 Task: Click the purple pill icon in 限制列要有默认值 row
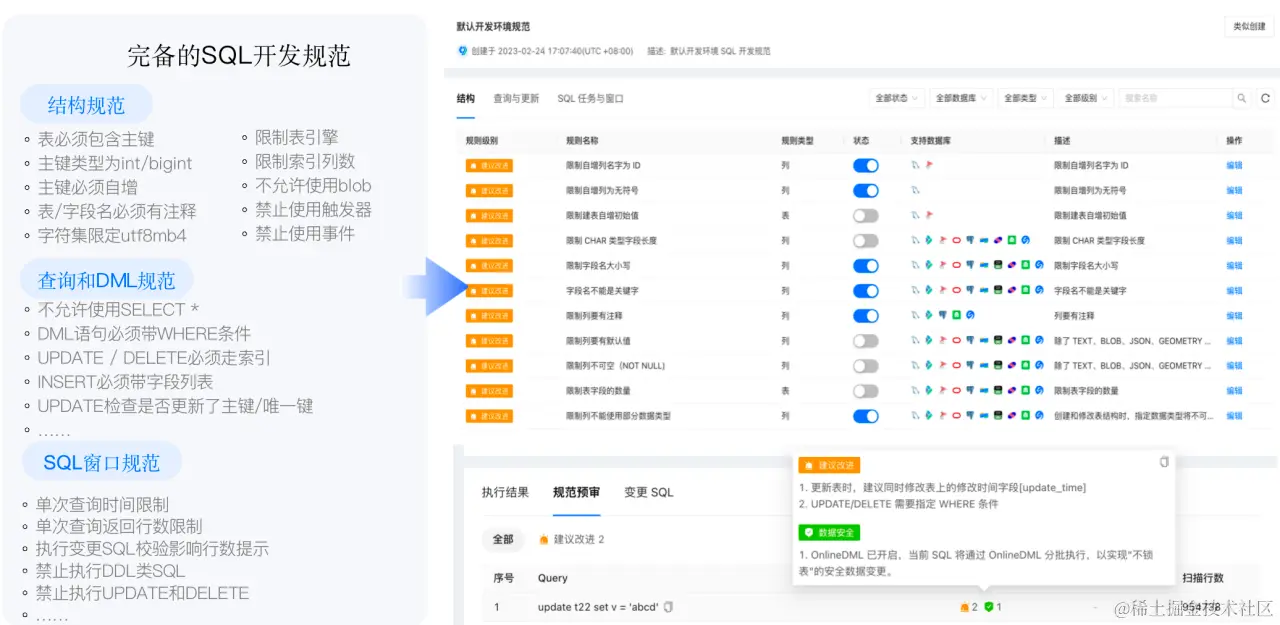[x=1012, y=340]
